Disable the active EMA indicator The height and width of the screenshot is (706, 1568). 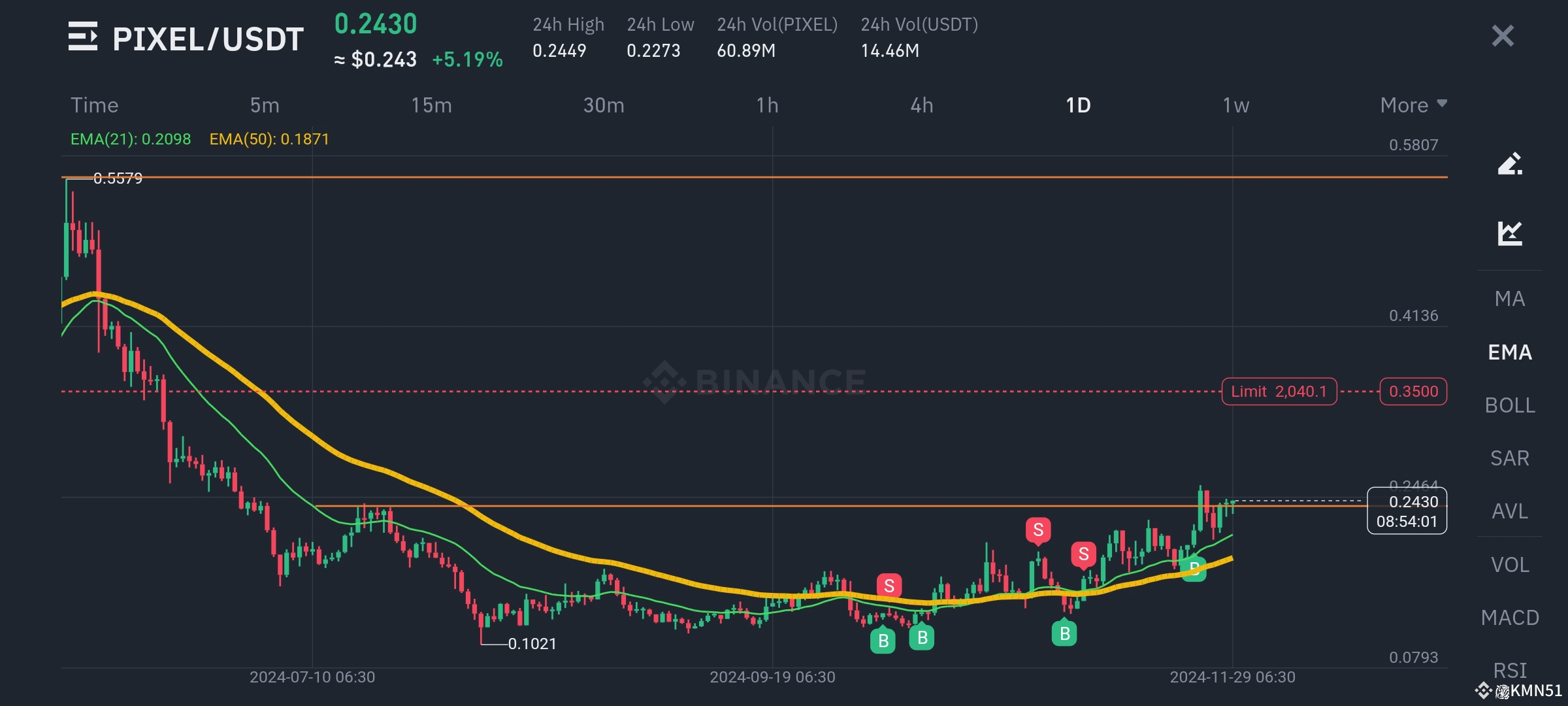(x=1509, y=352)
